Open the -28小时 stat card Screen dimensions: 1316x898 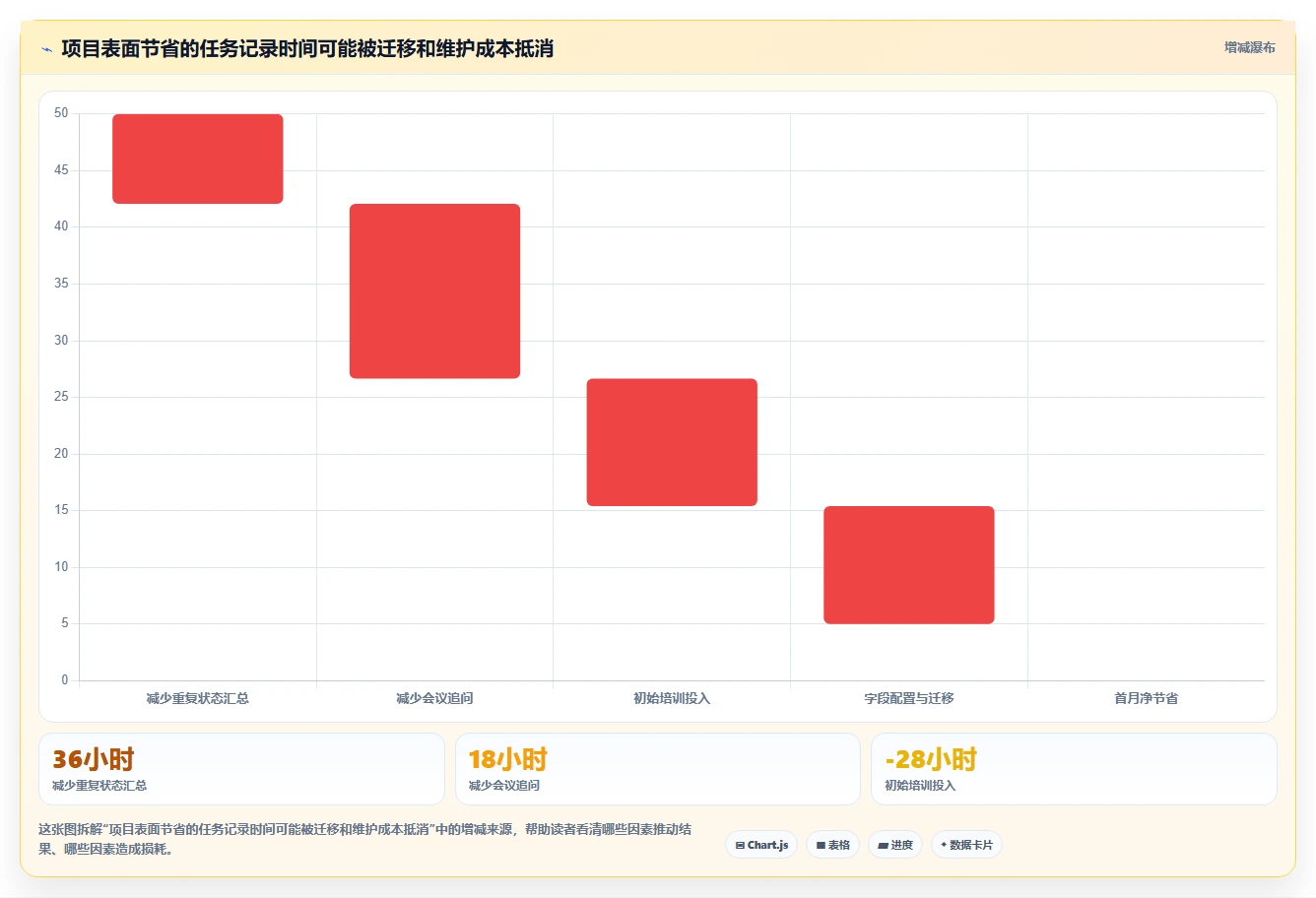coord(1074,769)
